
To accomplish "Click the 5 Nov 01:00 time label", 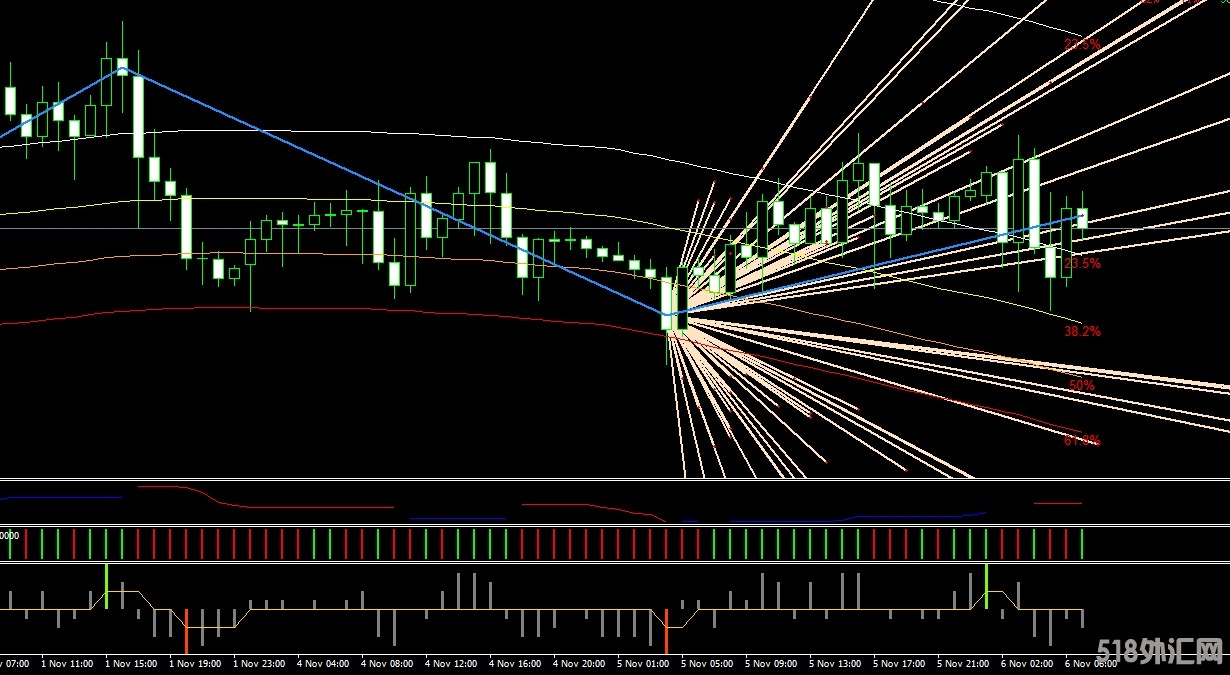I will click(x=643, y=663).
